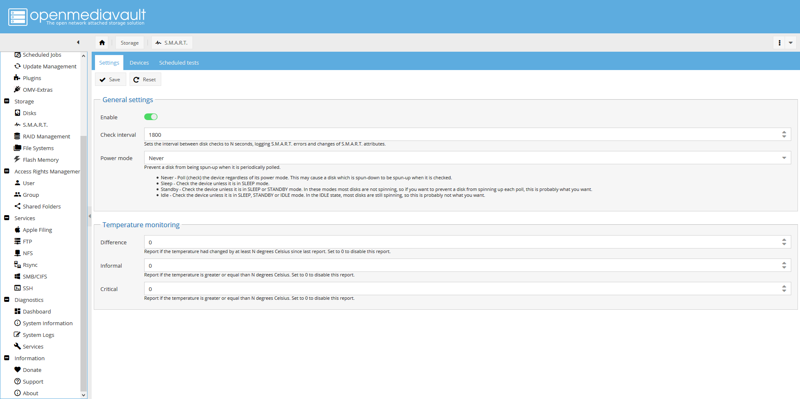Screen dimensions: 800x399
Task: Click the S.M.A.R.T. breadcrumb
Action: (172, 43)
